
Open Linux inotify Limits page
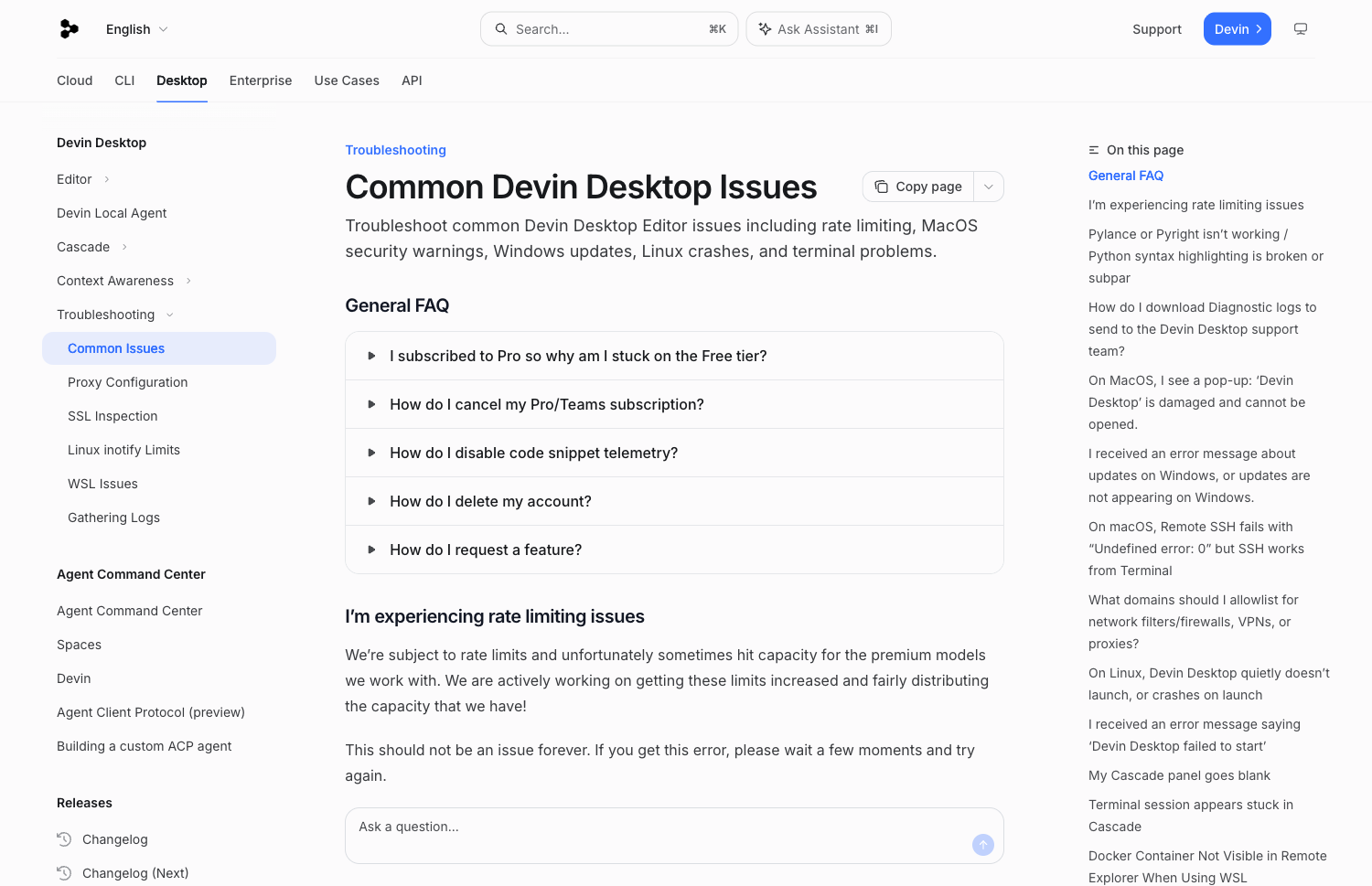point(123,450)
